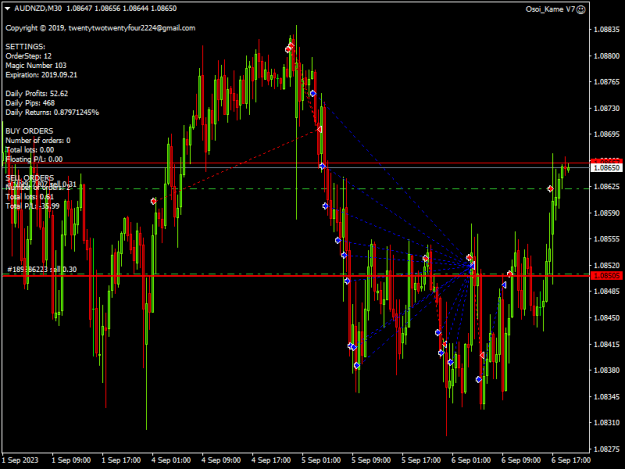625x469 pixels.
Task: Click the Magic Number 103 text
Action: pyautogui.click(x=36, y=65)
